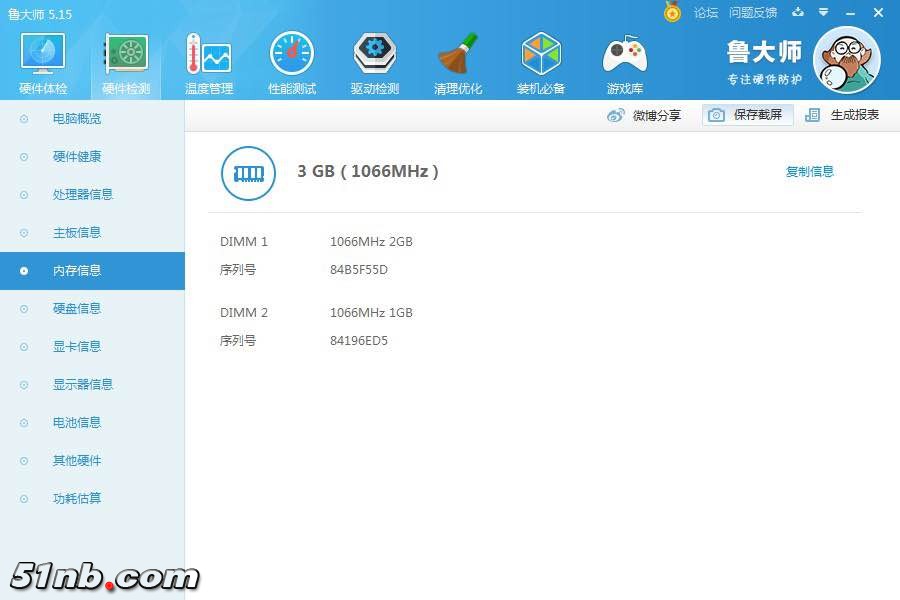
Task: Click the gold medal icon in title bar
Action: [672, 12]
